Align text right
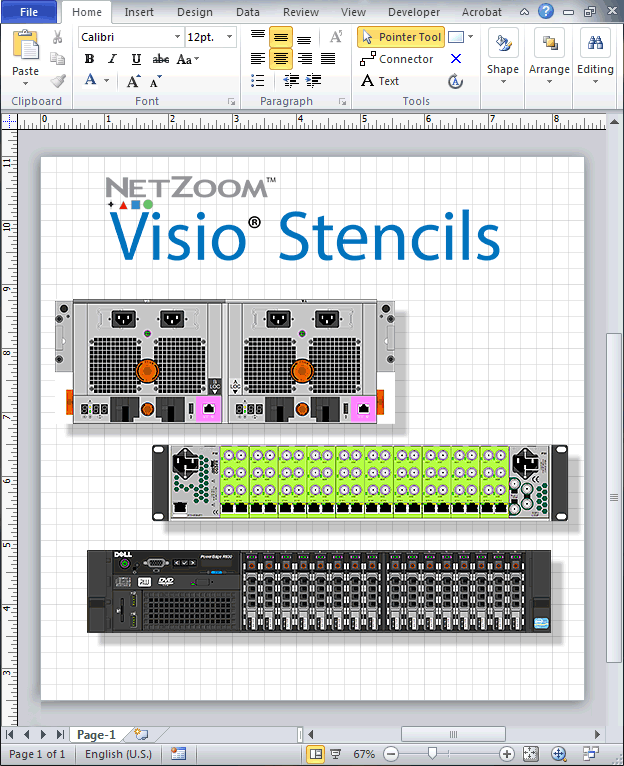This screenshot has height=766, width=624. point(305,59)
